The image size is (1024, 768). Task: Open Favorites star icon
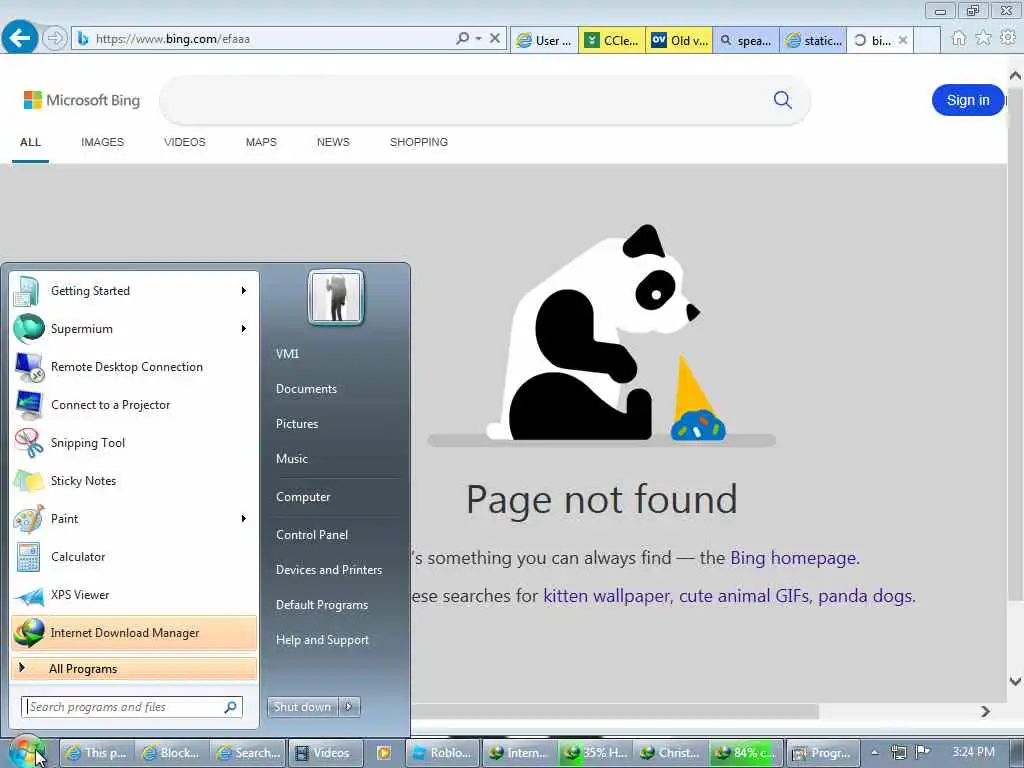(x=983, y=39)
